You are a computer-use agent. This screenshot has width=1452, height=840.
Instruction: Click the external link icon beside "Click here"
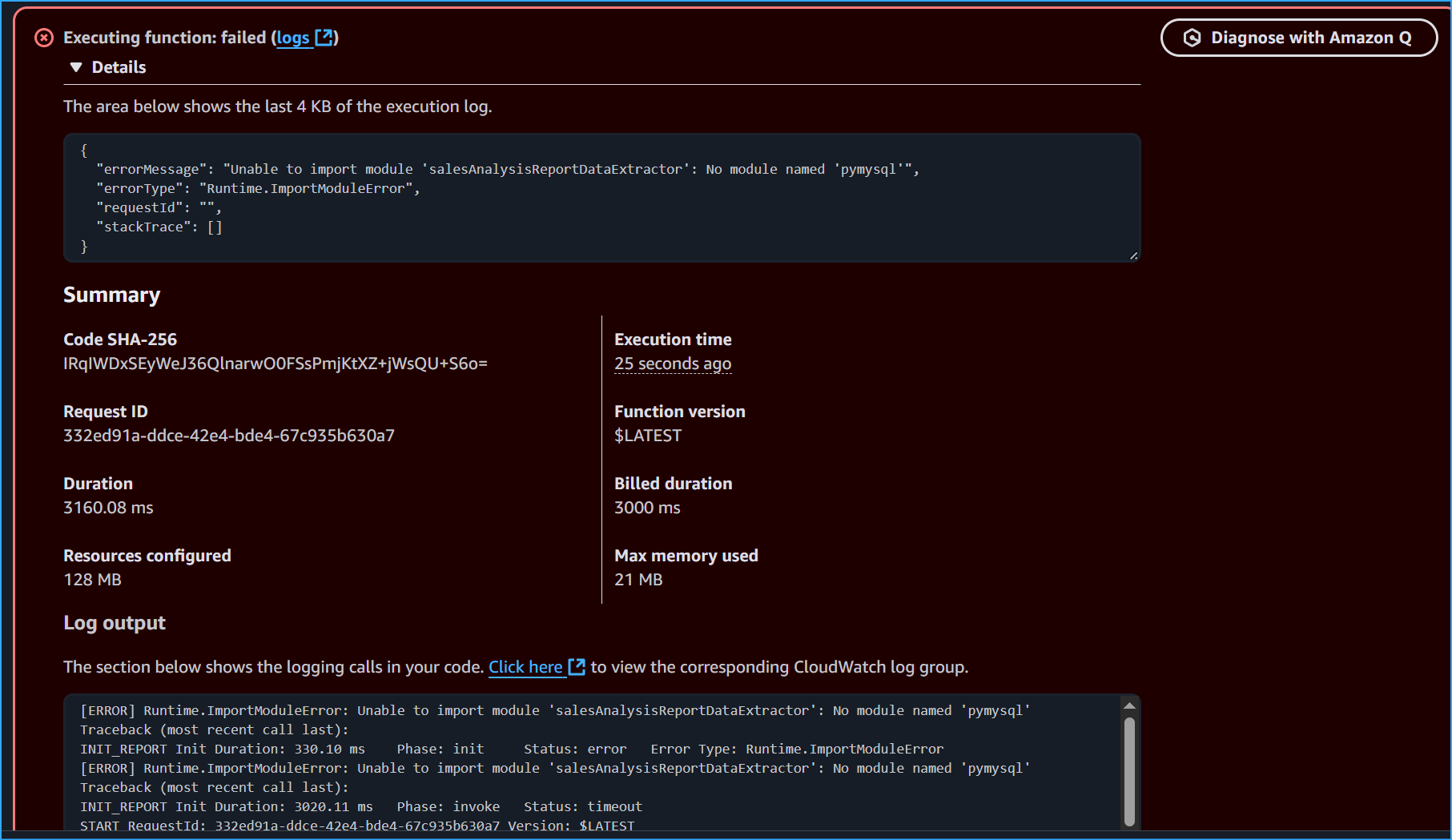[x=577, y=666]
